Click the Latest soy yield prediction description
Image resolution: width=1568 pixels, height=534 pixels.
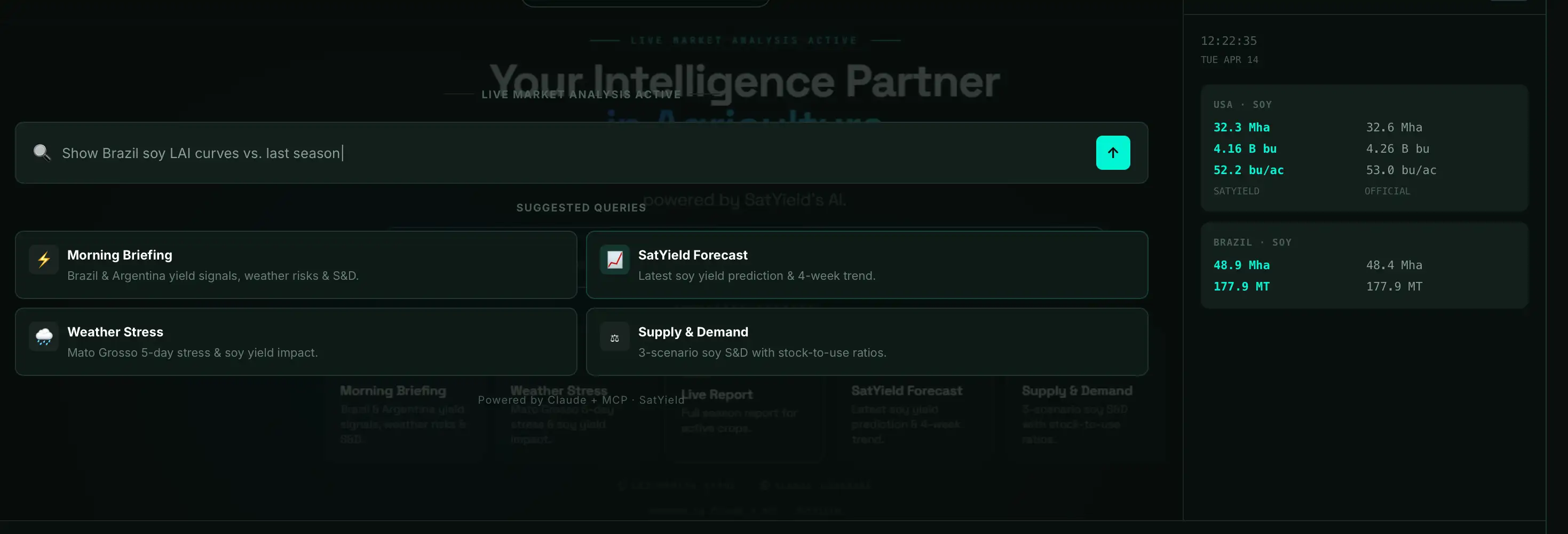point(757,276)
